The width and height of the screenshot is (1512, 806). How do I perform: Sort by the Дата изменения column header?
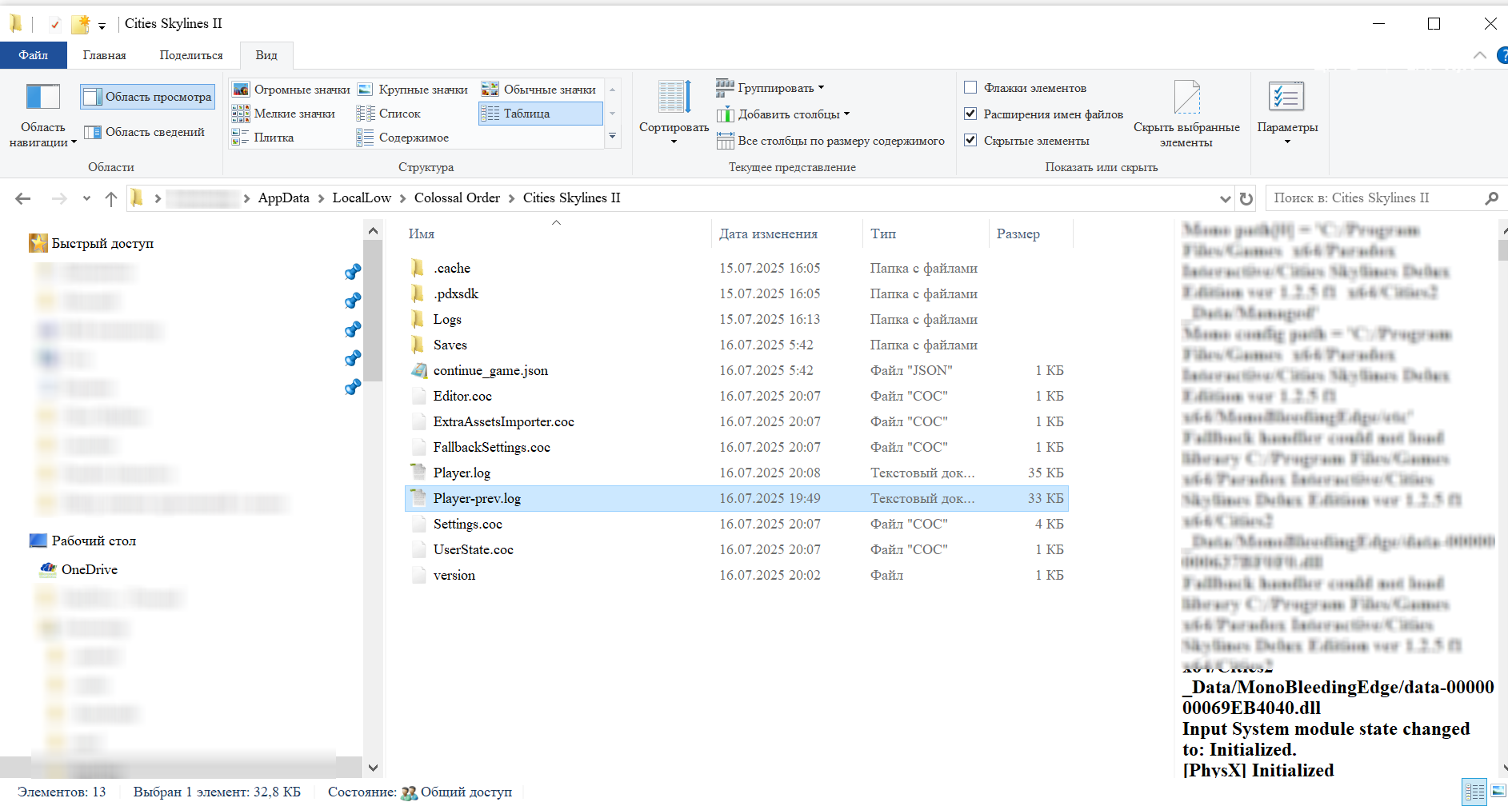tap(786, 233)
